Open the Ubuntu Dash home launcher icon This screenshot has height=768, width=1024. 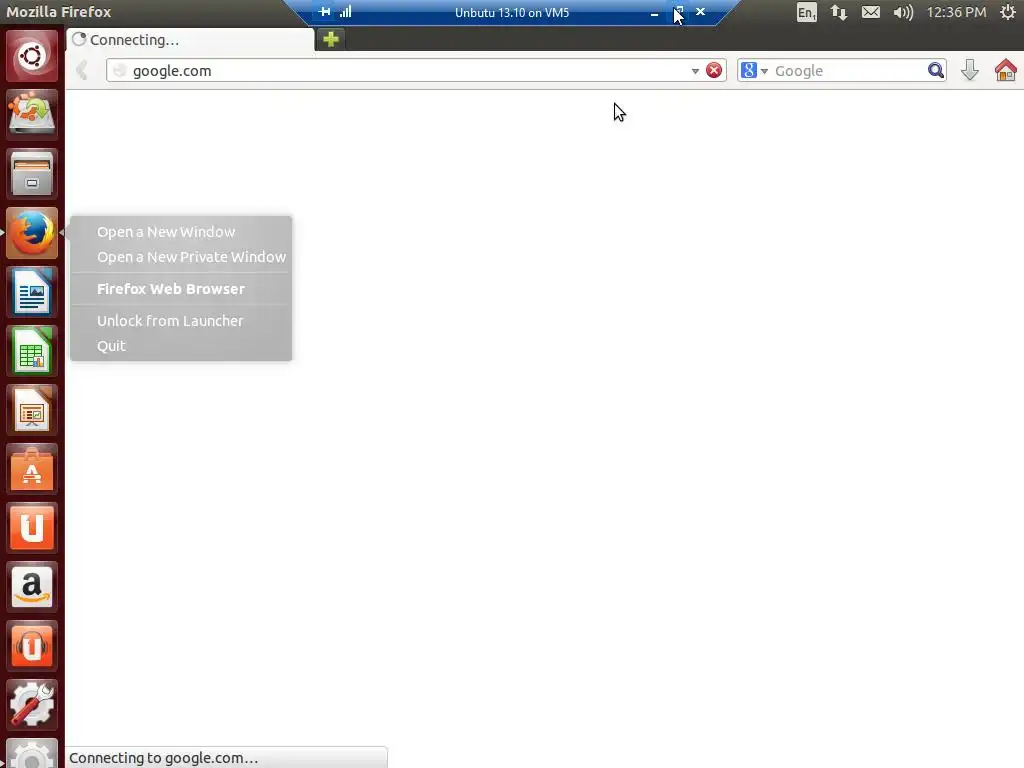tap(31, 56)
